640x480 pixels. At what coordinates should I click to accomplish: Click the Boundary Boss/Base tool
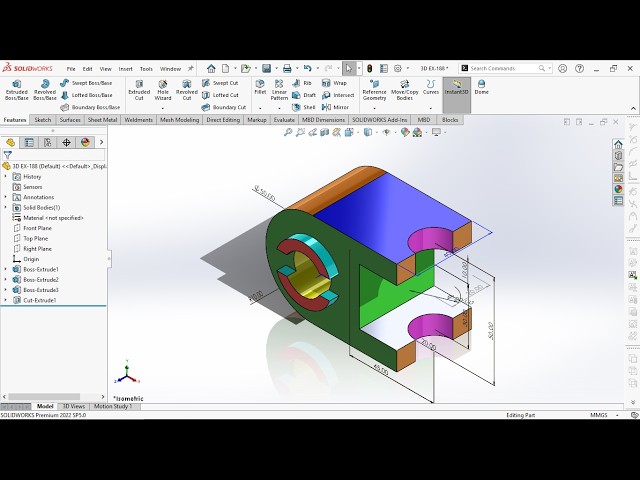[90, 107]
